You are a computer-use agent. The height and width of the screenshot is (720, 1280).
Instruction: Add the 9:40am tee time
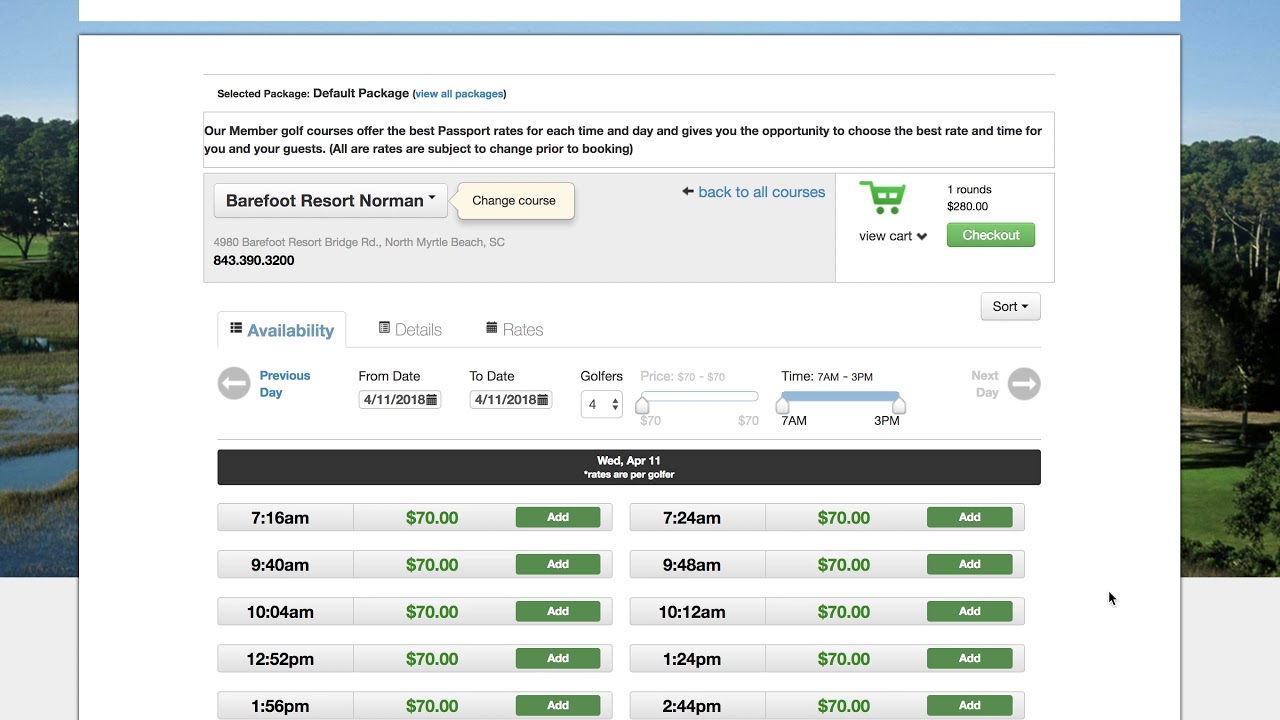click(x=558, y=564)
